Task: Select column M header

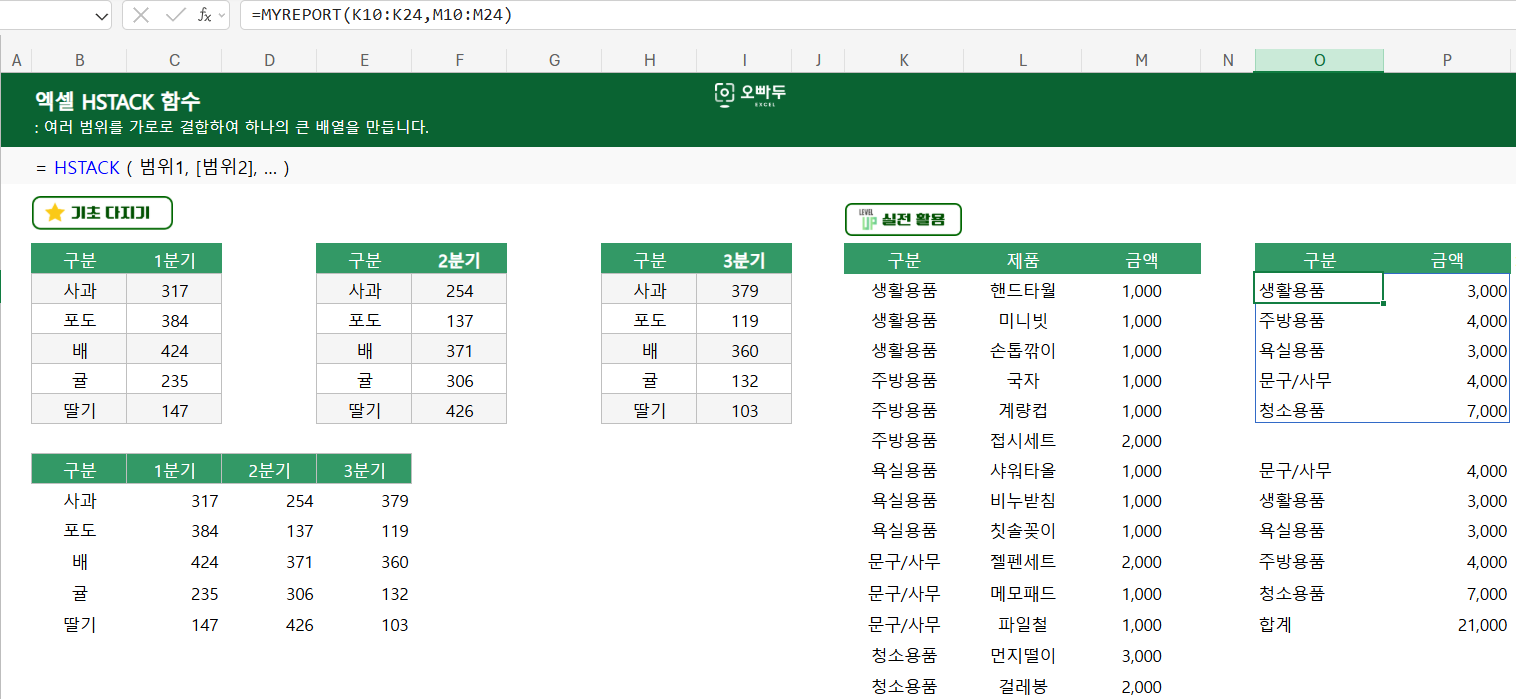Action: pyautogui.click(x=1142, y=61)
